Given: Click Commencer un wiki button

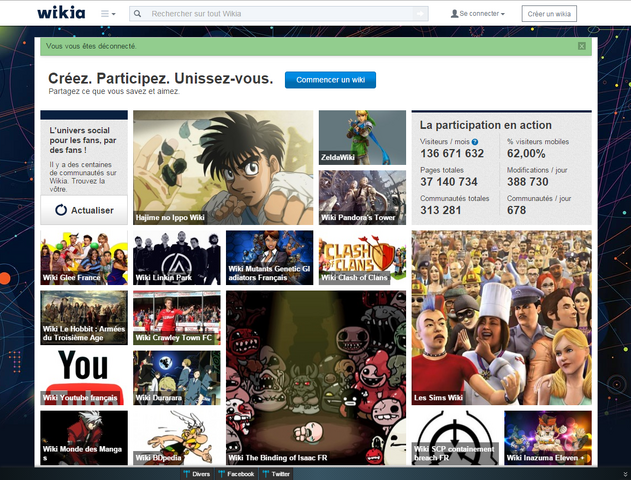Looking at the screenshot, I should pyautogui.click(x=330, y=80).
